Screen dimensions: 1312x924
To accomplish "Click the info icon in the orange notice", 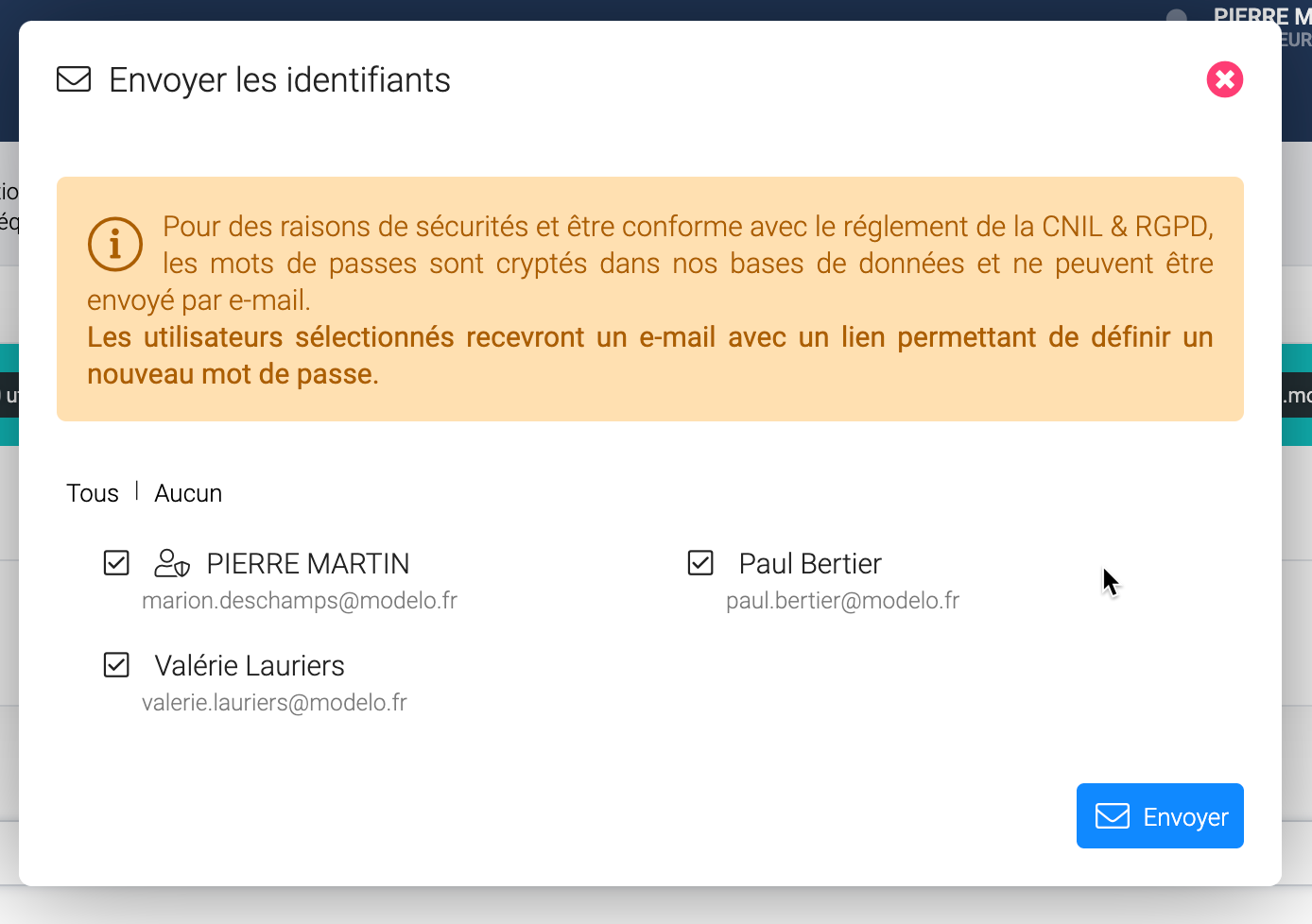I will coord(115,244).
